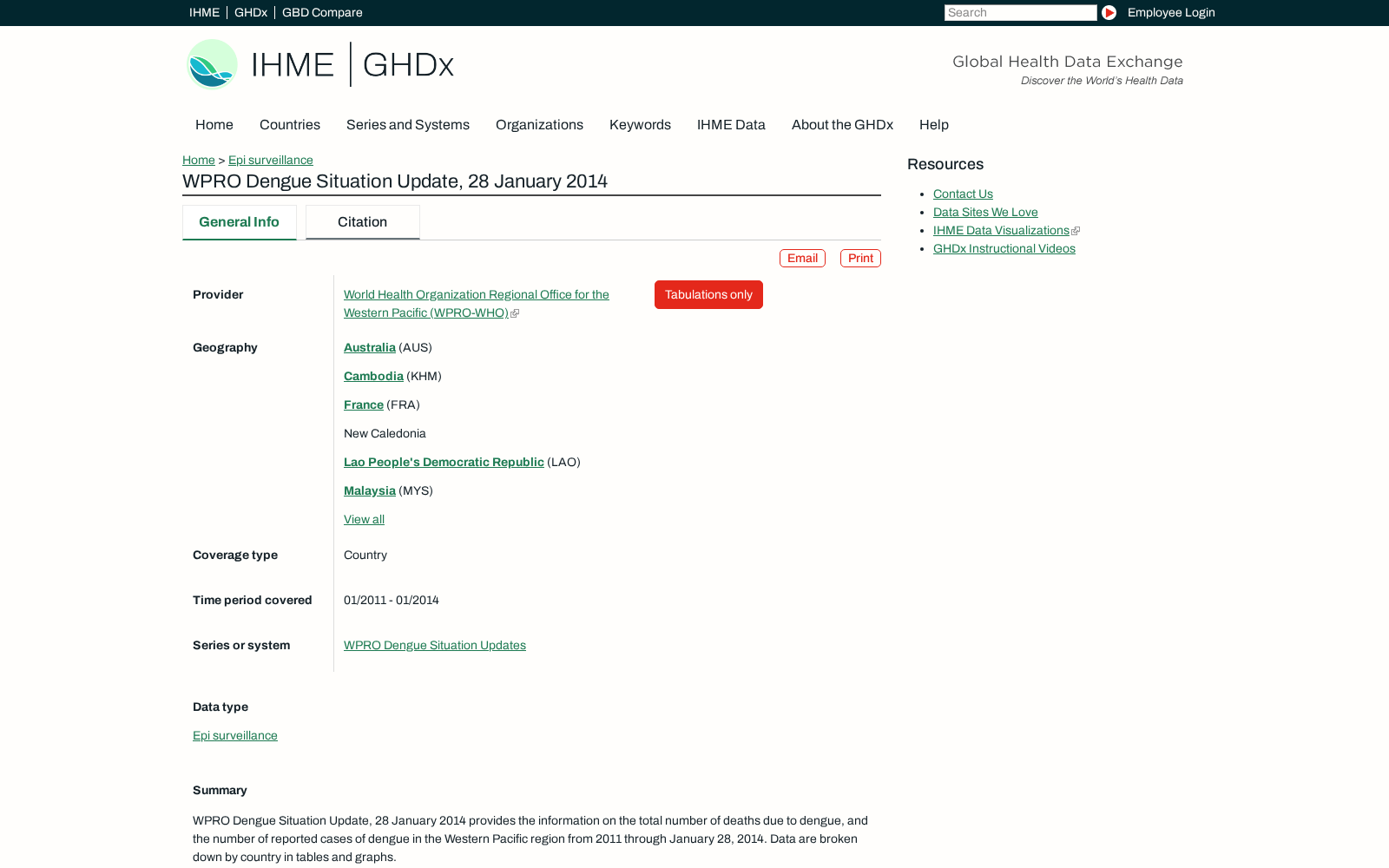Open the France geography link
The height and width of the screenshot is (868, 1389).
pos(364,404)
